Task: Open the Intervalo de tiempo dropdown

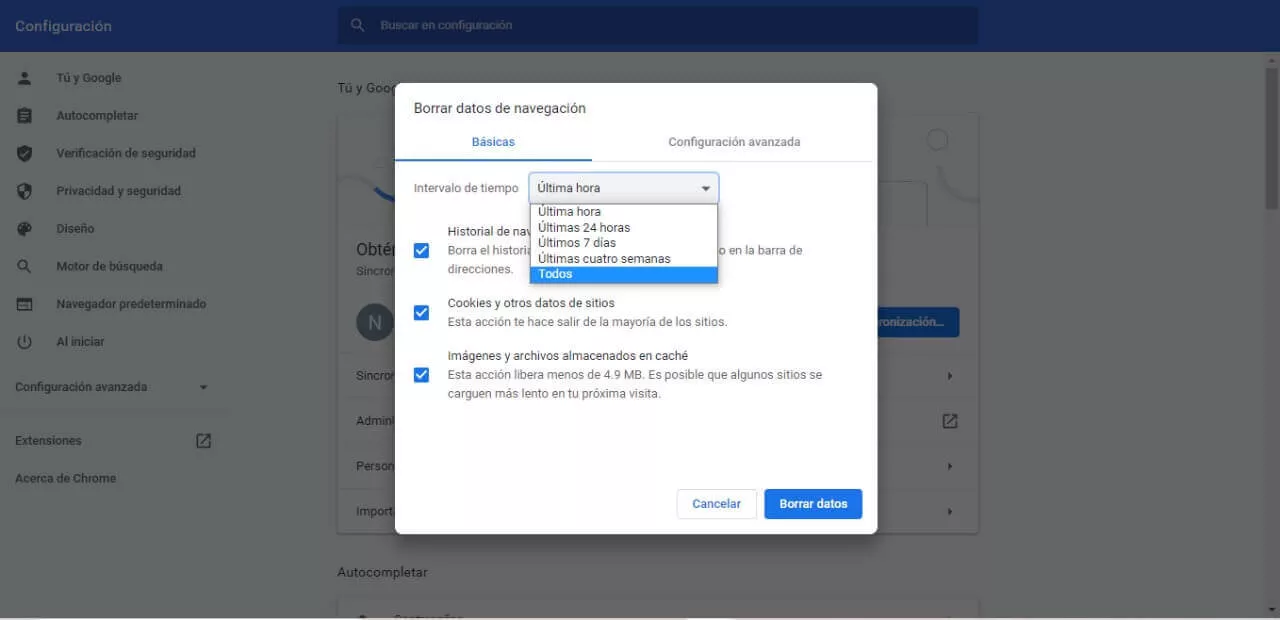Action: tap(624, 188)
